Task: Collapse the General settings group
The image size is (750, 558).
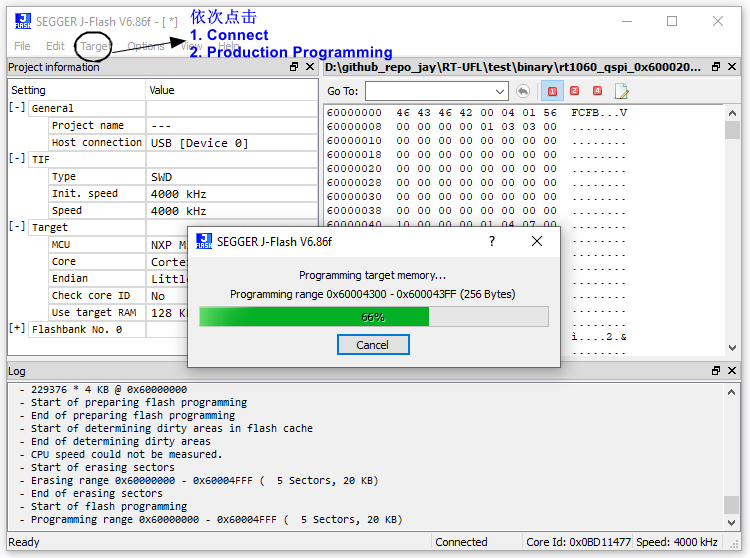Action: pyautogui.click(x=17, y=108)
